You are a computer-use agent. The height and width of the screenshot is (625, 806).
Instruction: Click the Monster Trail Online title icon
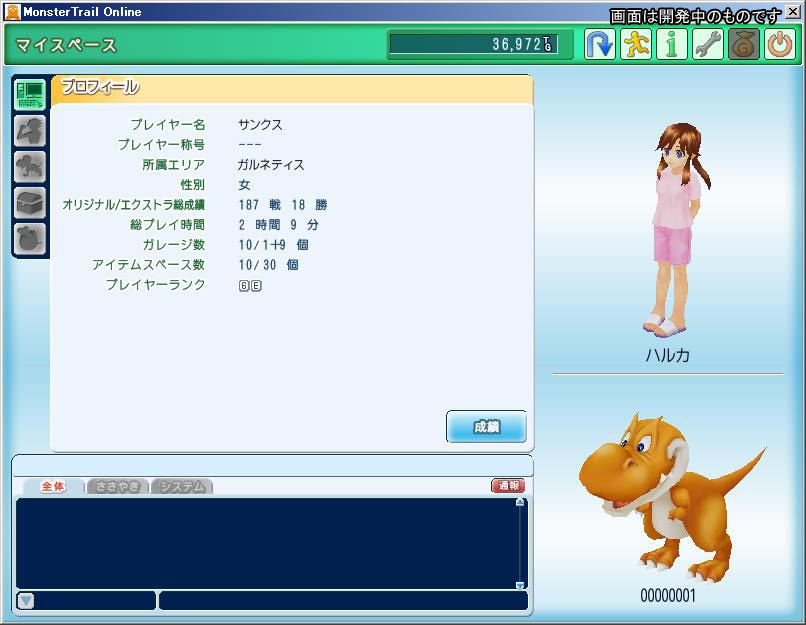12,12
